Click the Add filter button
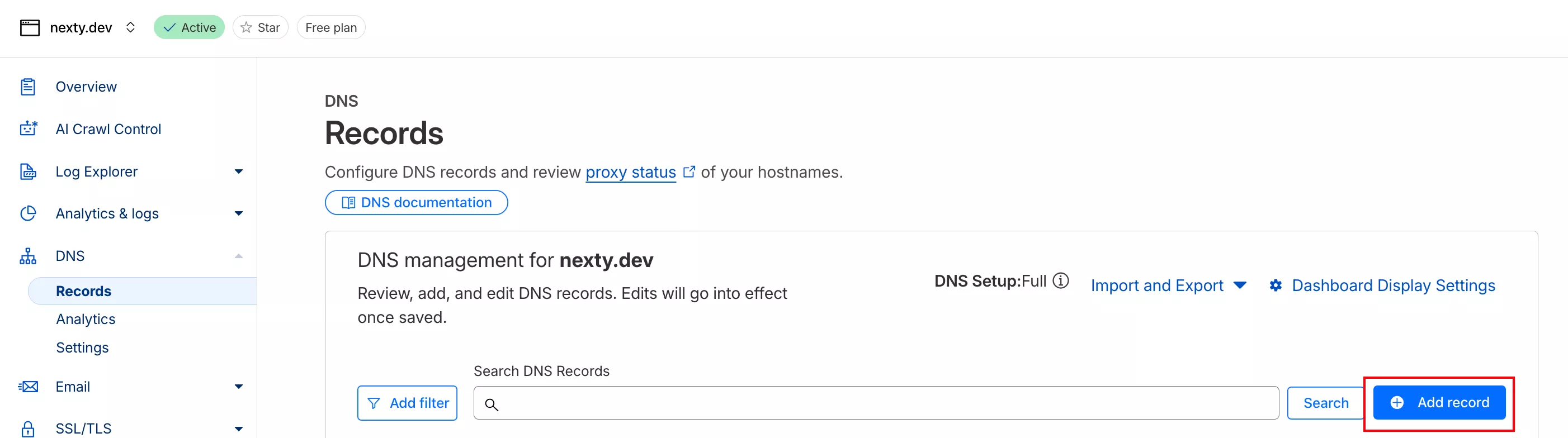The image size is (1568, 438). [x=407, y=403]
